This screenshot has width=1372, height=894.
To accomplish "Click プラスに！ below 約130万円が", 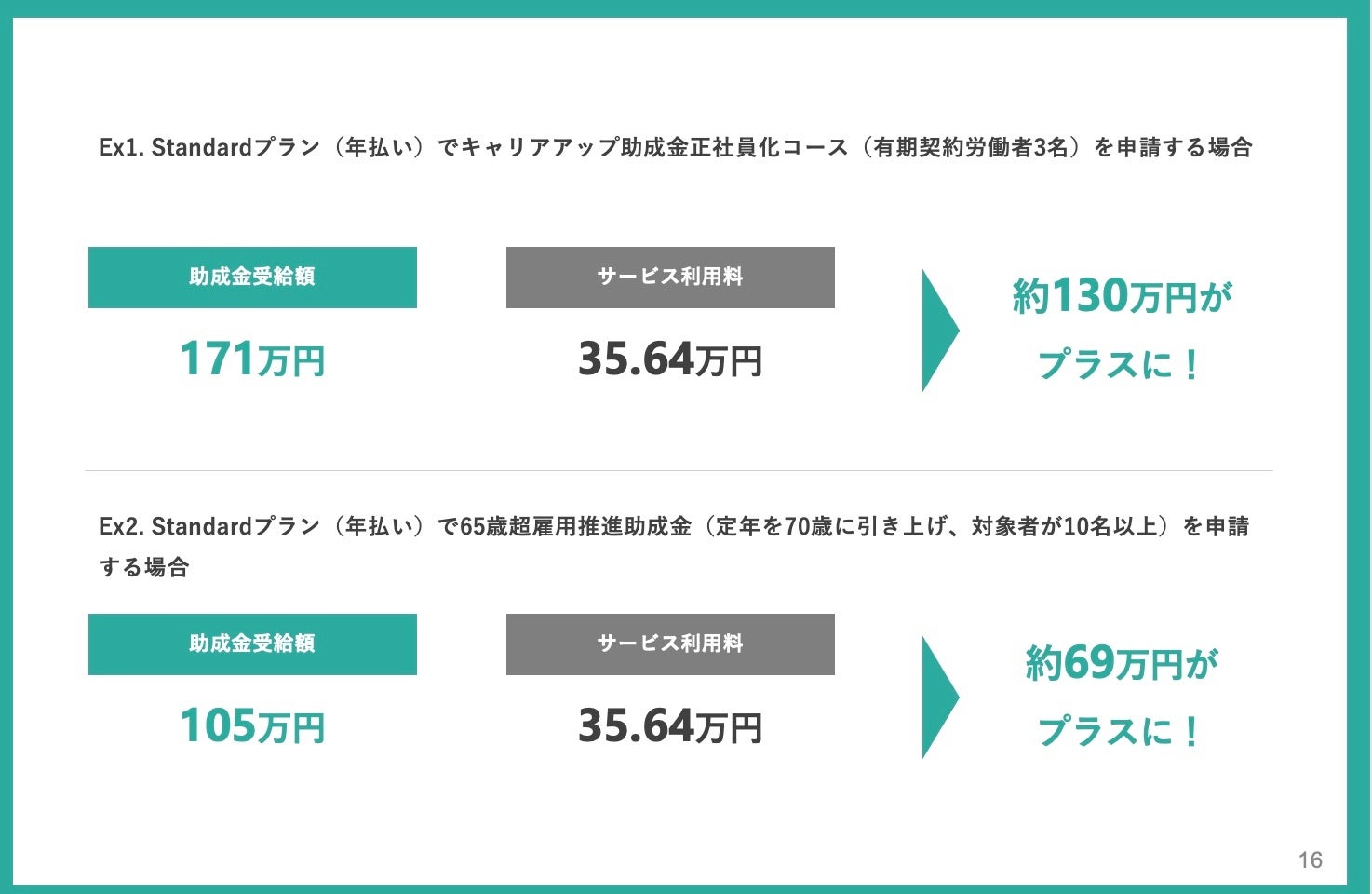I will tap(1120, 364).
